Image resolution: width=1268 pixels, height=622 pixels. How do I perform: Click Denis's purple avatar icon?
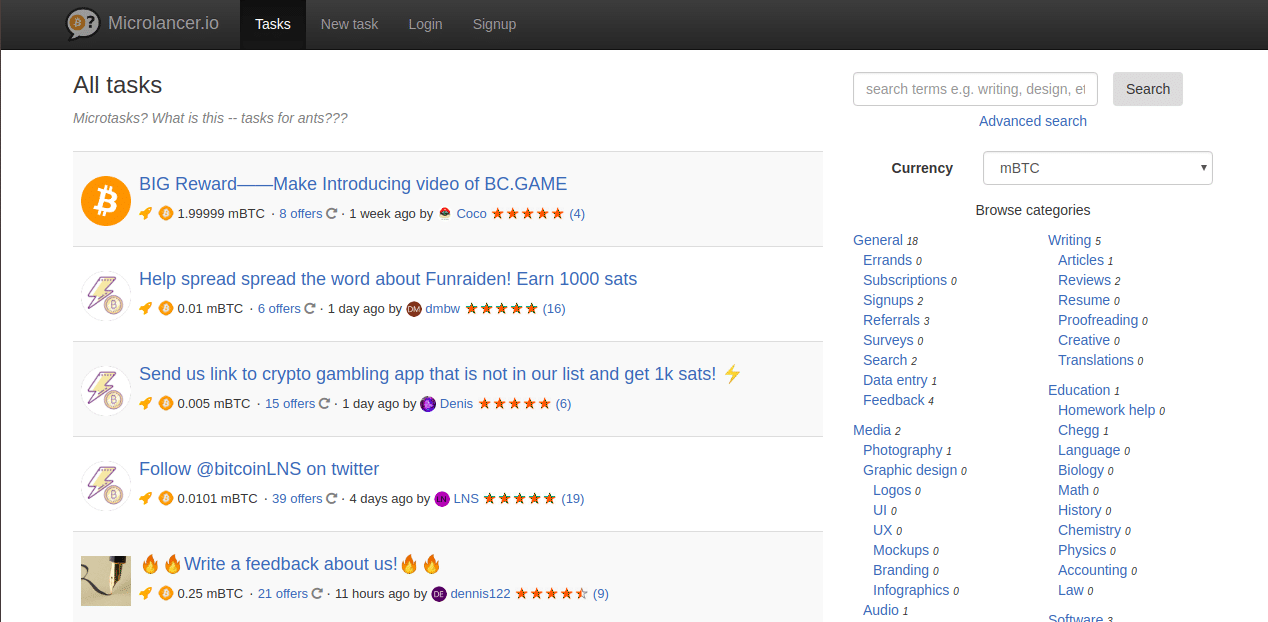(428, 403)
